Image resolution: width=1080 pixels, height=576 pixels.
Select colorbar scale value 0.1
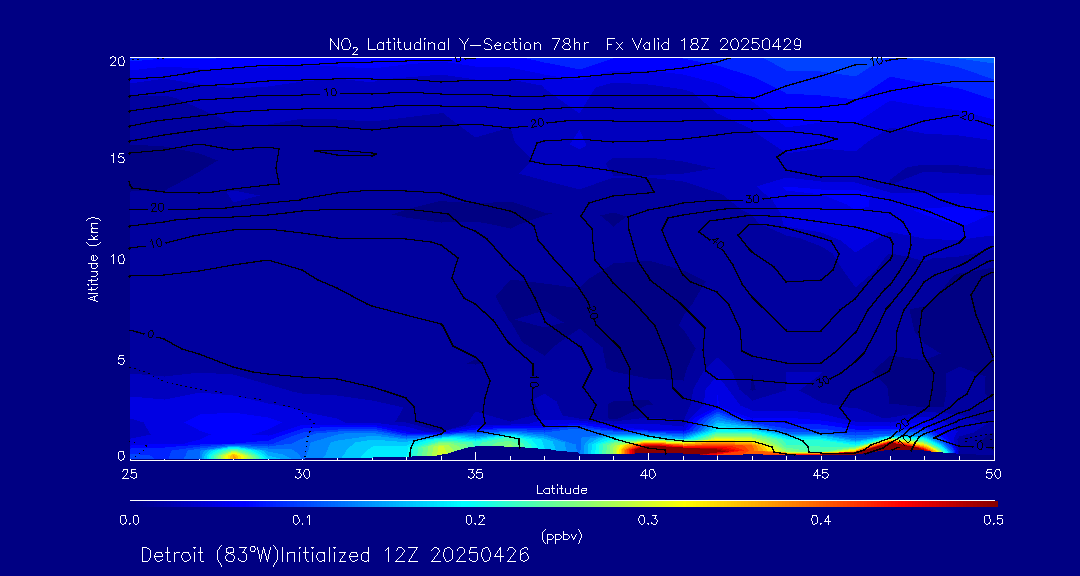point(302,520)
